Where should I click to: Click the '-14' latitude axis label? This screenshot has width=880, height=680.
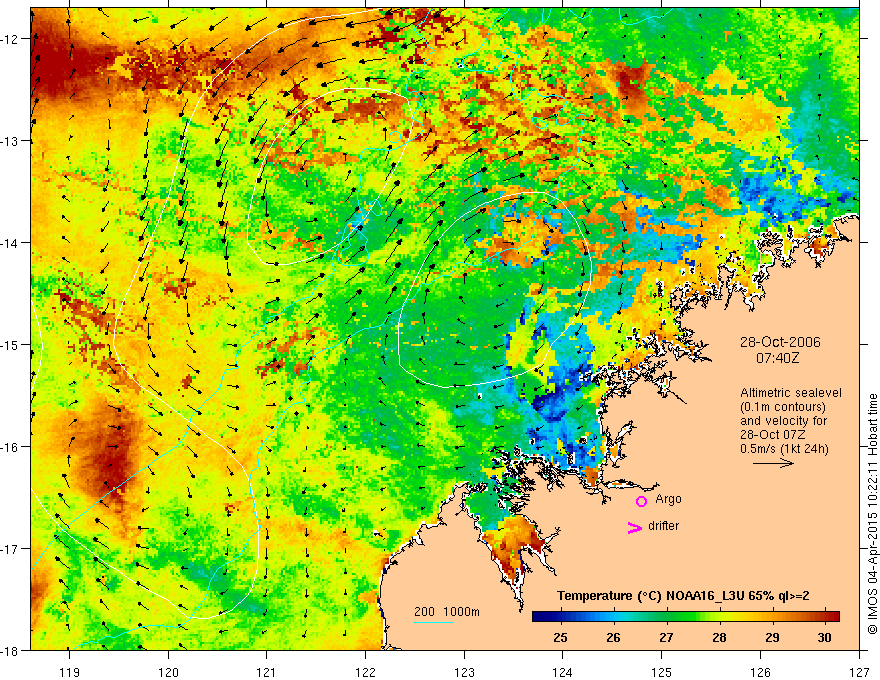[10, 243]
